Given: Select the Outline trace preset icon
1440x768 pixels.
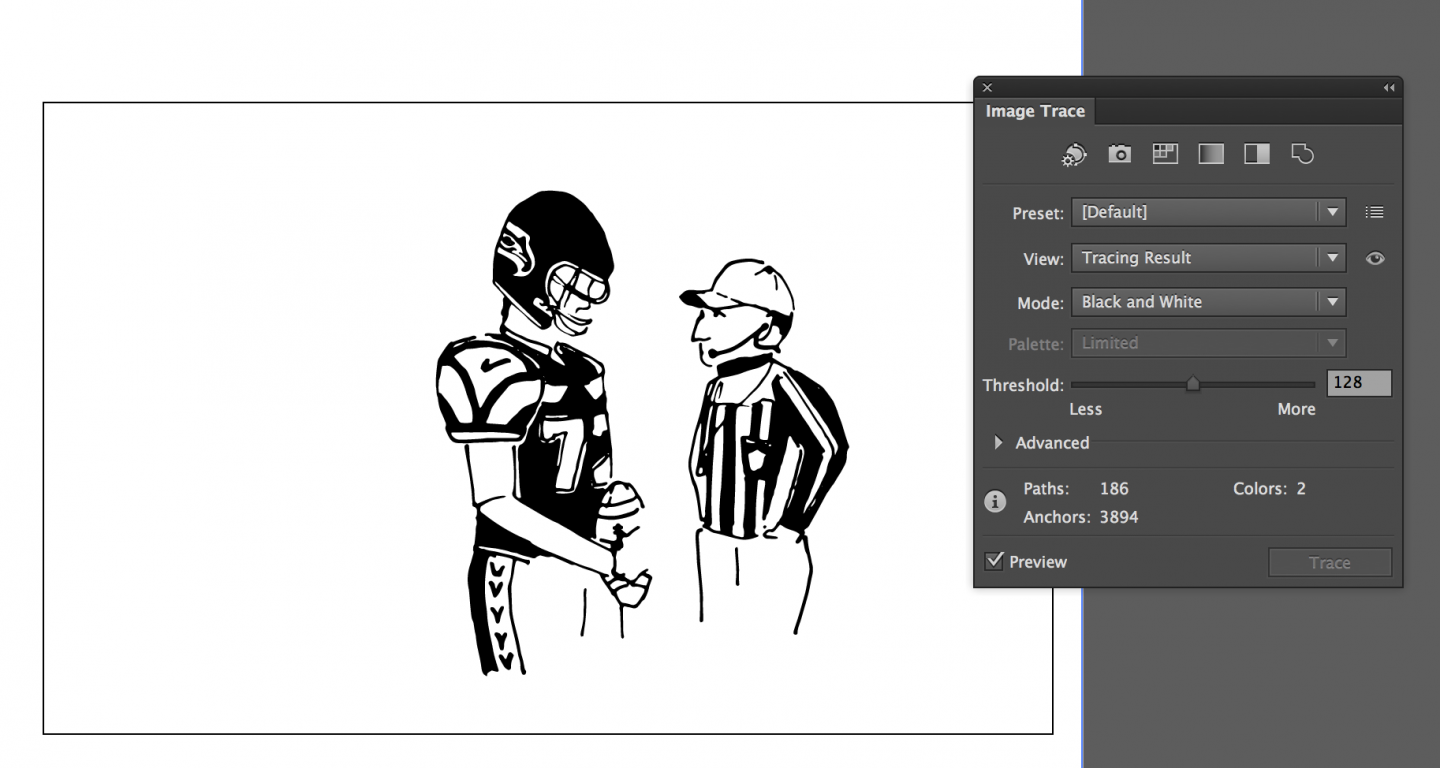Looking at the screenshot, I should [x=1302, y=154].
